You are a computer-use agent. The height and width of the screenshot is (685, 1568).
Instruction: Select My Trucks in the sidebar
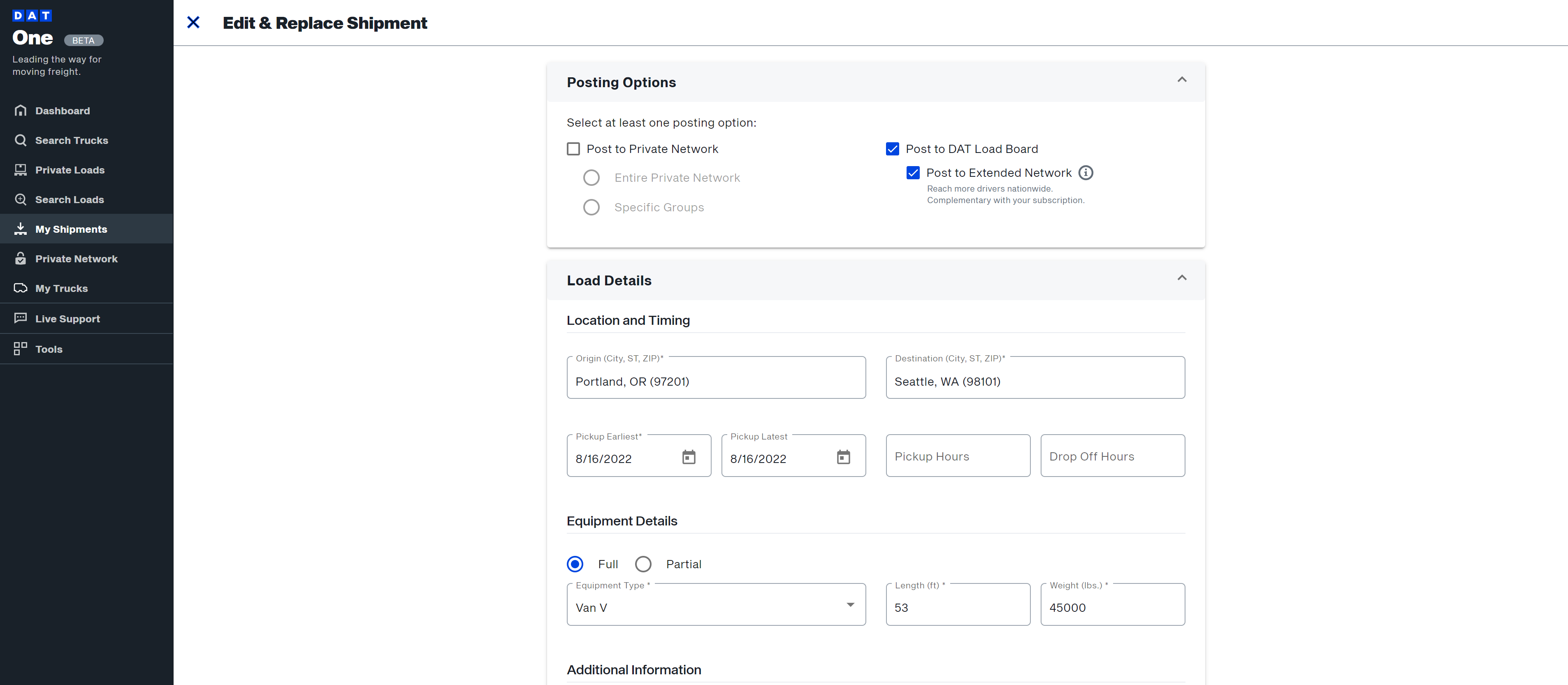tap(61, 288)
